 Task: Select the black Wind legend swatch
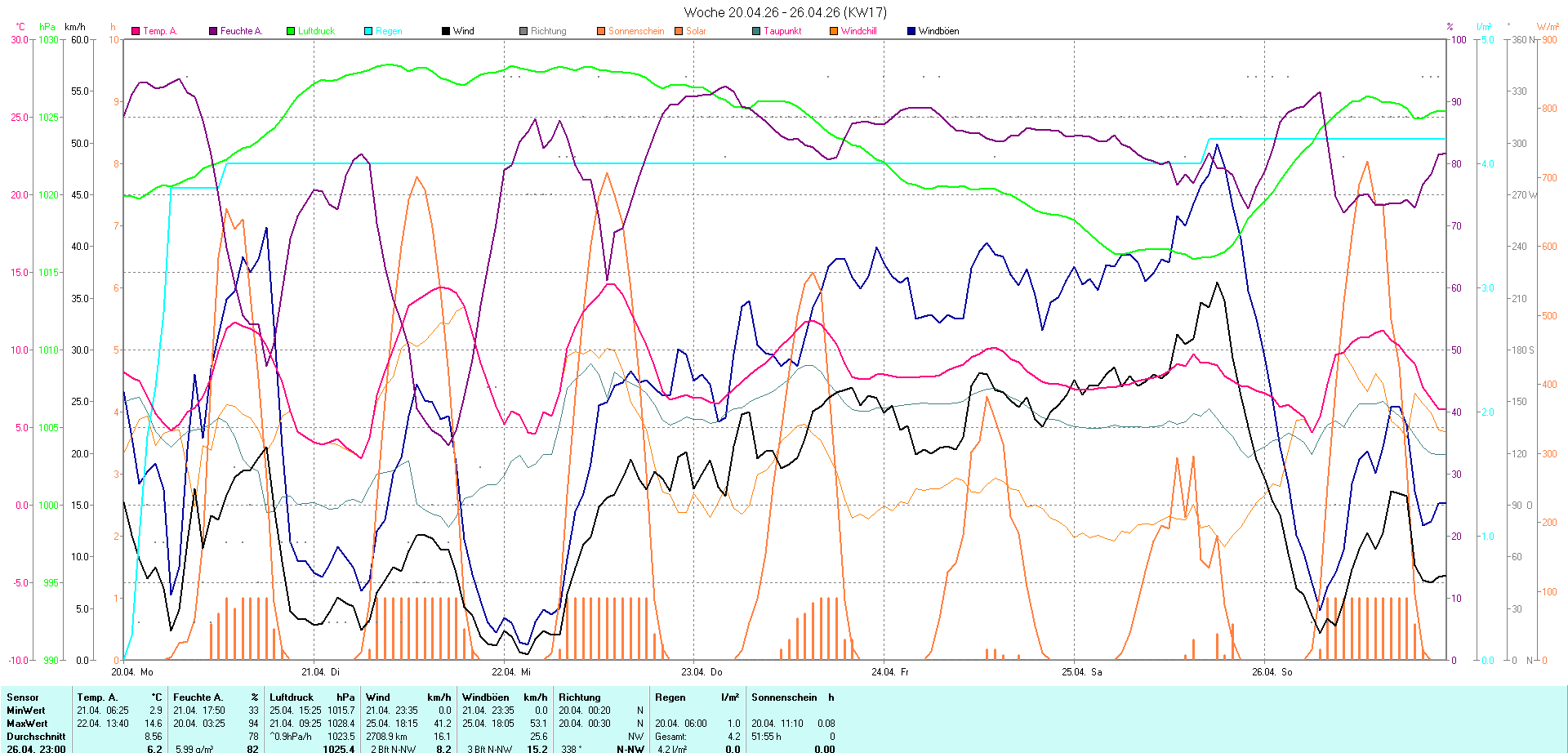446,31
